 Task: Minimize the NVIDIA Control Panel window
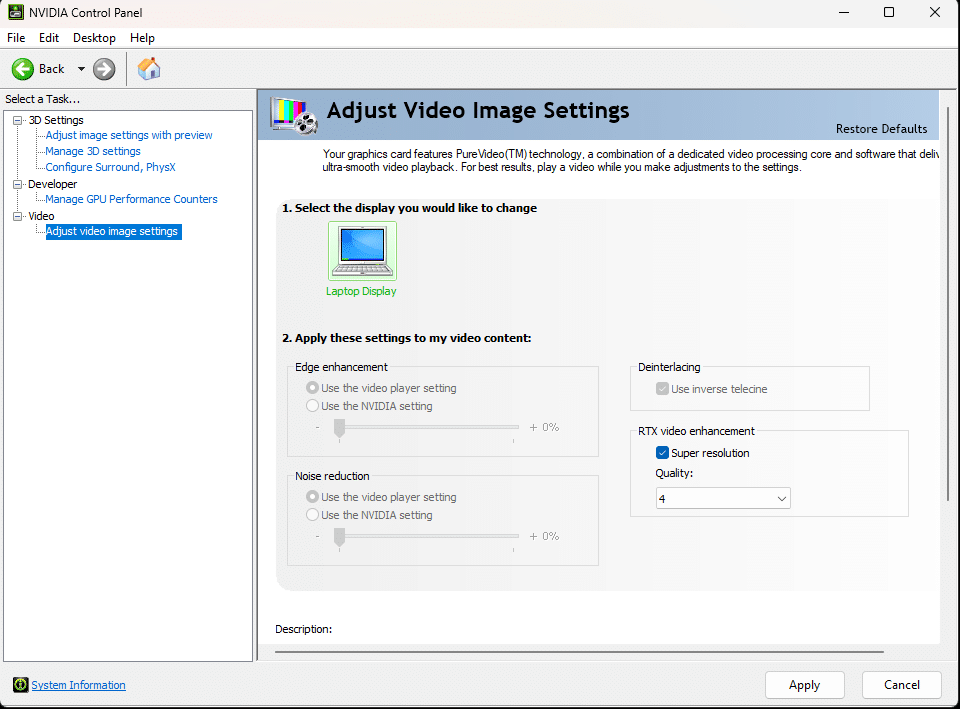point(844,12)
